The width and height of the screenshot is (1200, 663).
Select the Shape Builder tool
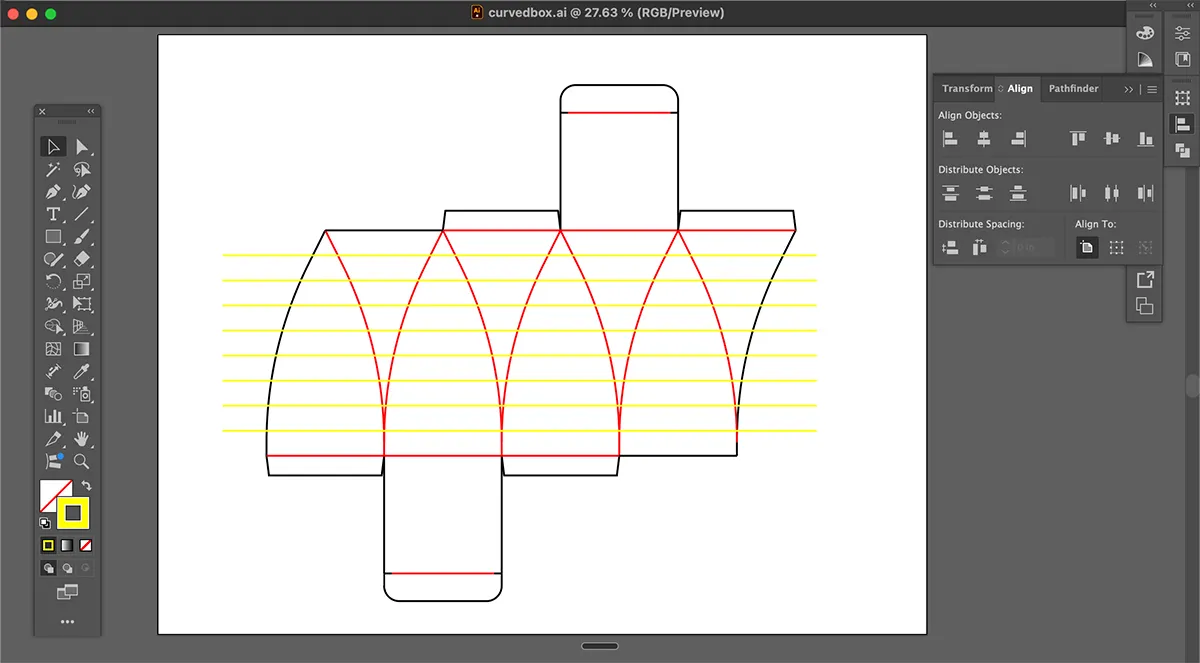(x=54, y=327)
